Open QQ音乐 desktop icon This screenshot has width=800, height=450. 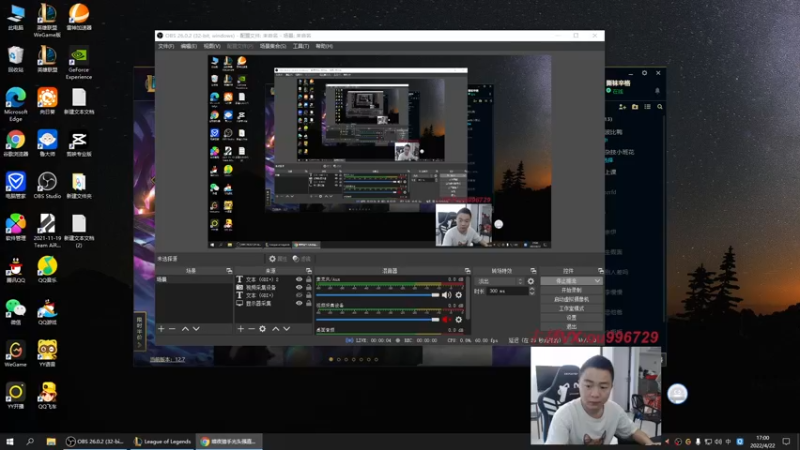[x=47, y=269]
